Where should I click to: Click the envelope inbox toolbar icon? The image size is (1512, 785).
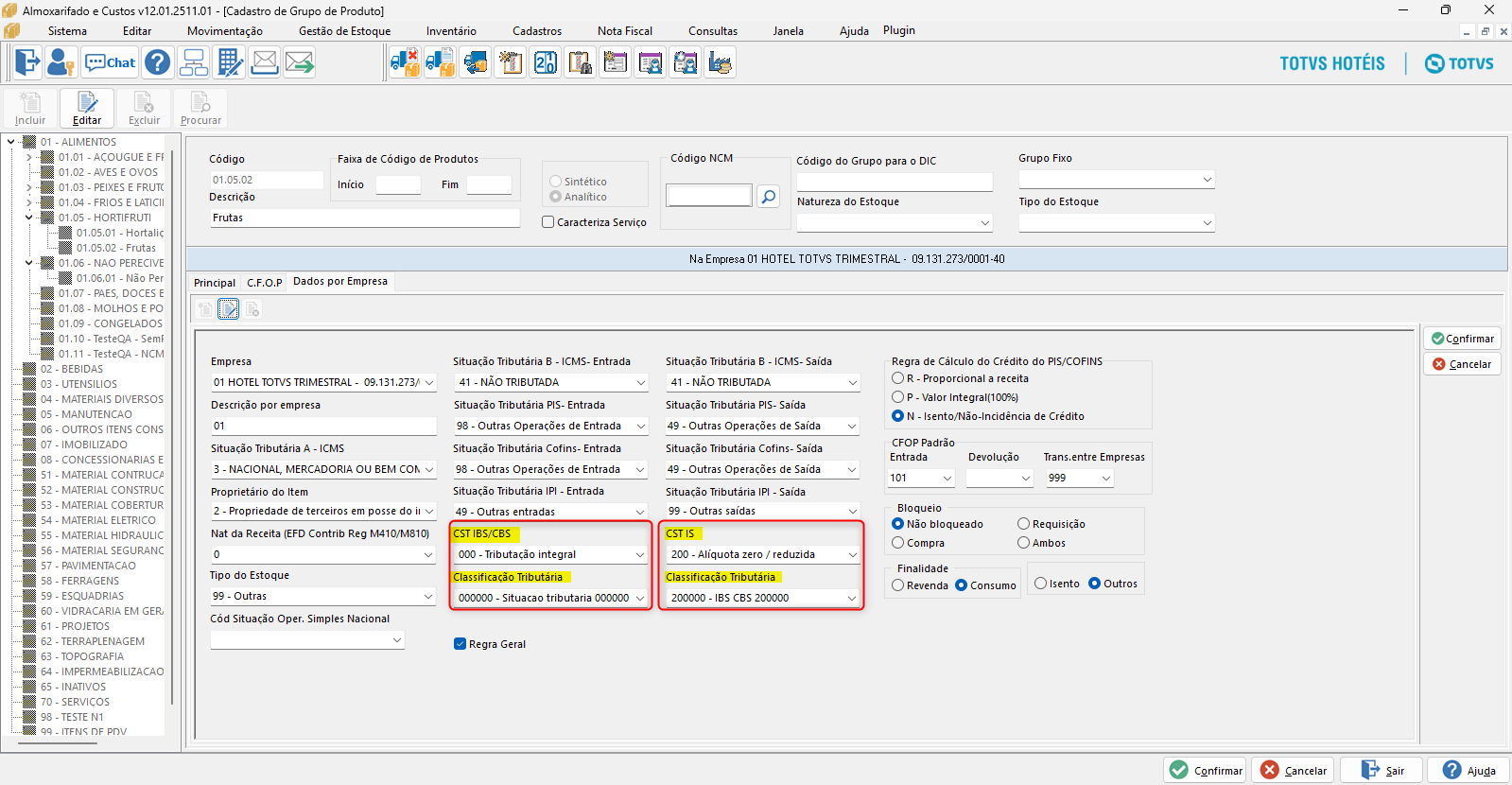tap(265, 62)
